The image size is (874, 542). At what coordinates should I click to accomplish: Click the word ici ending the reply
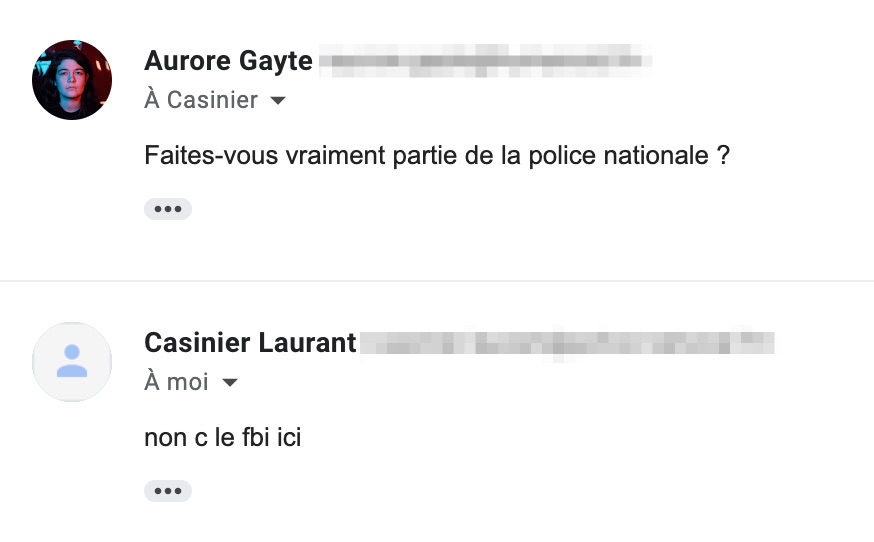point(289,437)
